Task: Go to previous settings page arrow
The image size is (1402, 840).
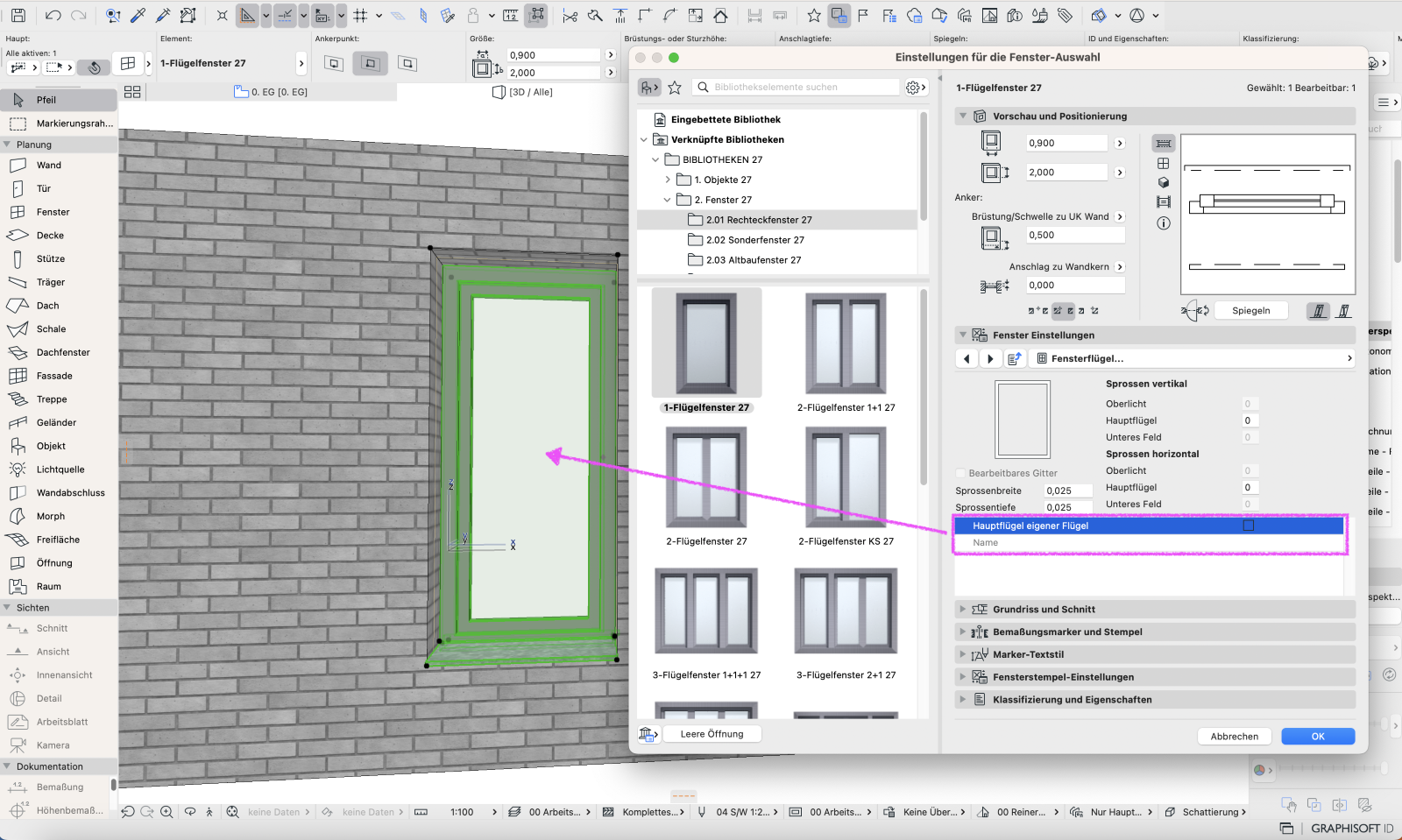Action: pos(967,358)
